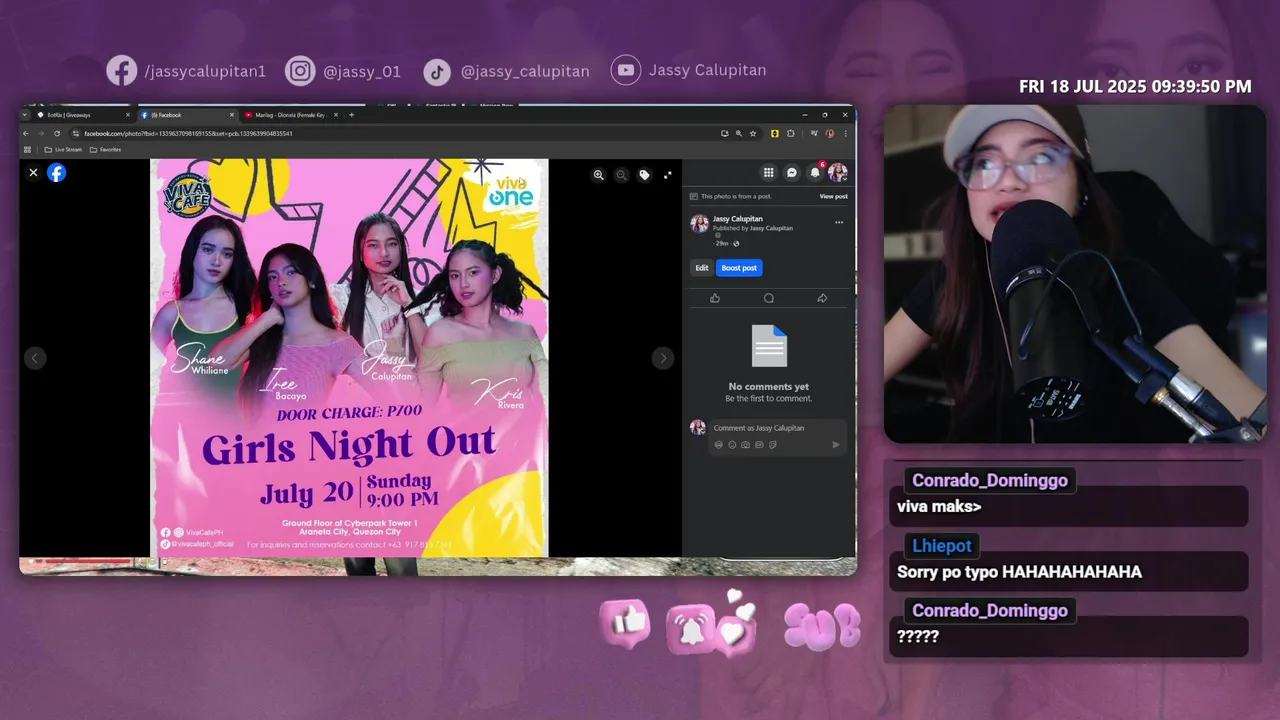Click the Boost post button
The width and height of the screenshot is (1280, 720).
click(739, 268)
